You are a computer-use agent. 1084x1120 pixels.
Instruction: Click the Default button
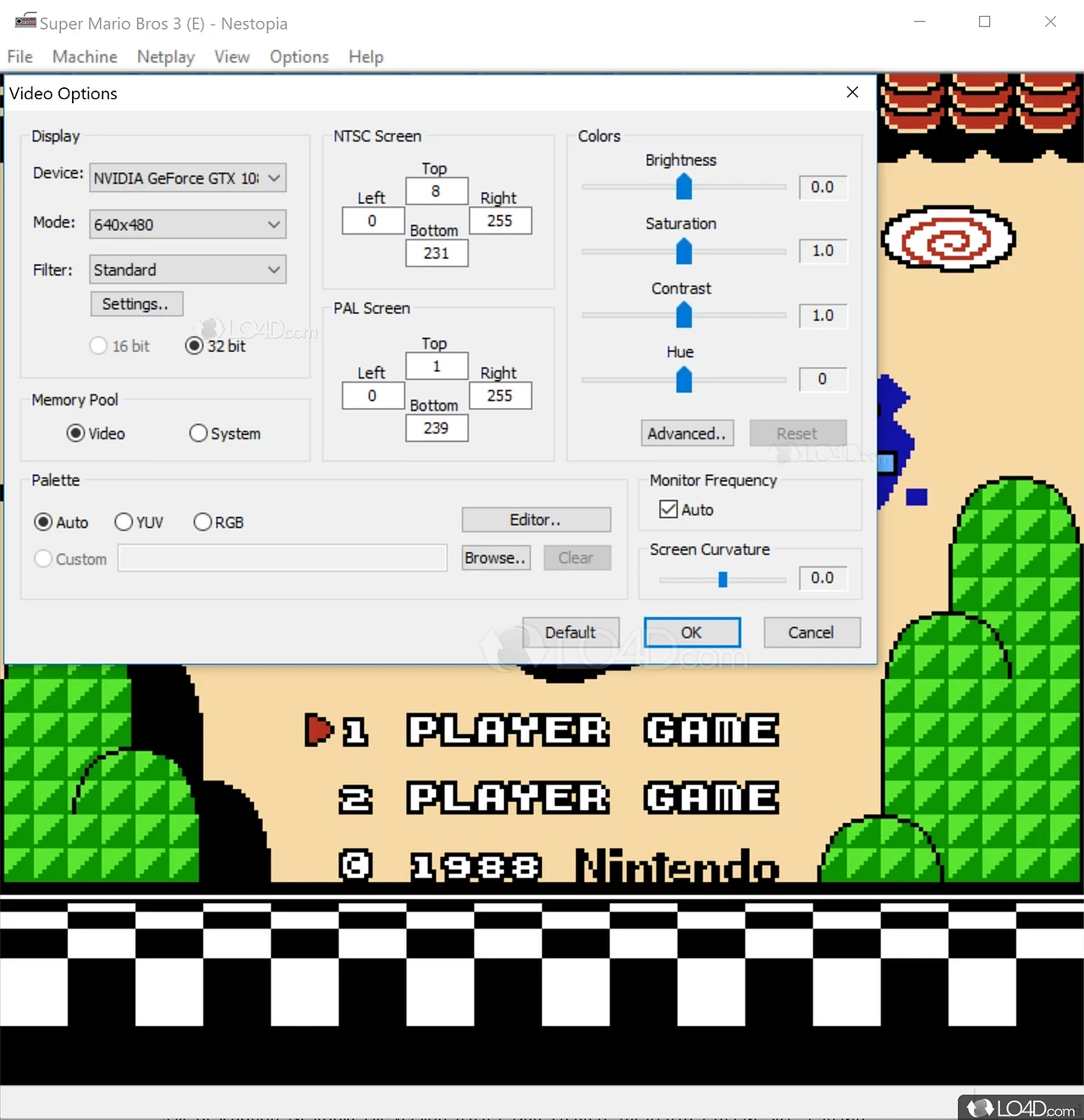tap(571, 632)
